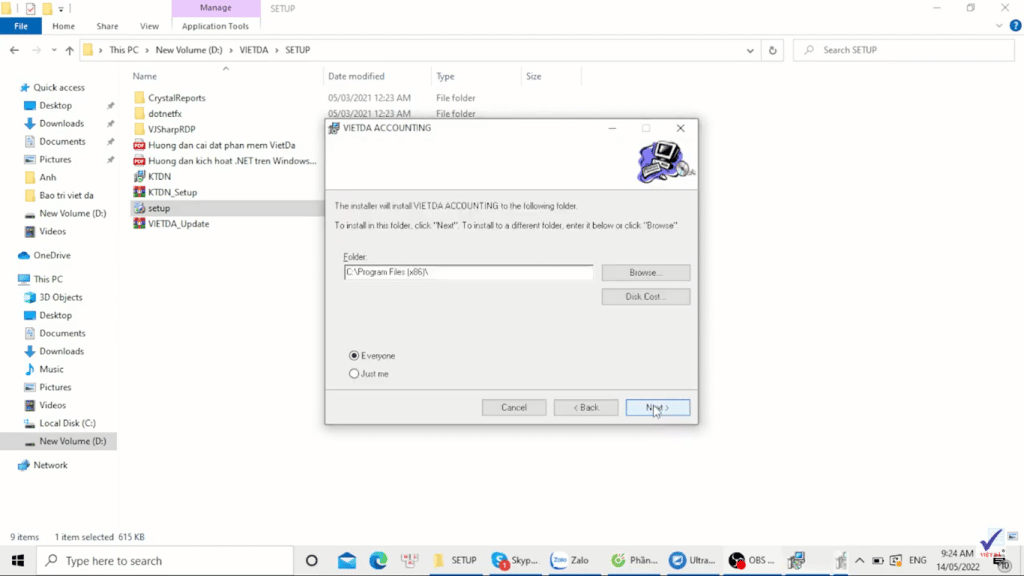The width and height of the screenshot is (1024, 576).
Task: Open pinned Downloads under Quick access
Action: coord(61,123)
